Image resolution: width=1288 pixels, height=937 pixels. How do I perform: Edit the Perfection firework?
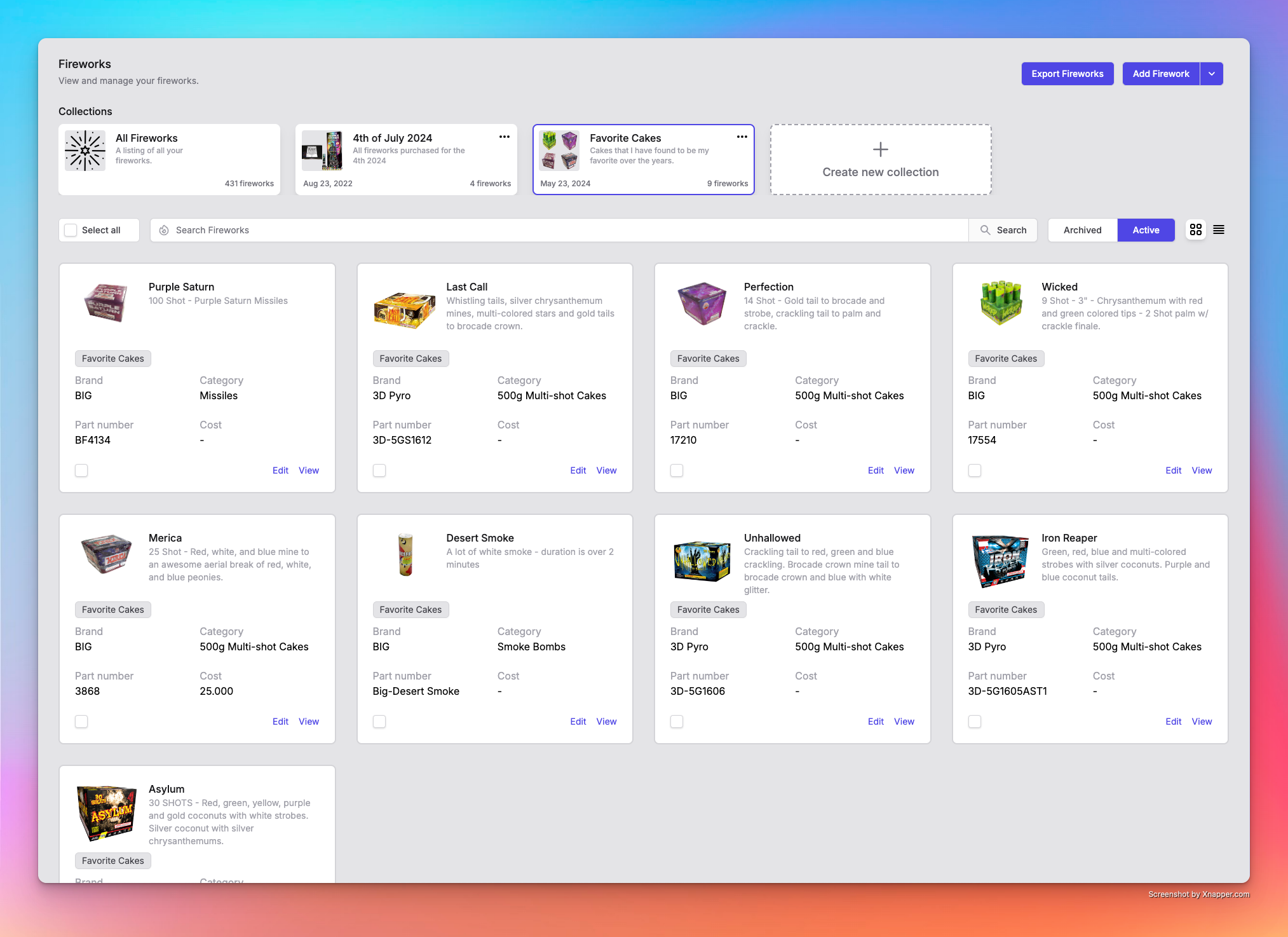[876, 470]
